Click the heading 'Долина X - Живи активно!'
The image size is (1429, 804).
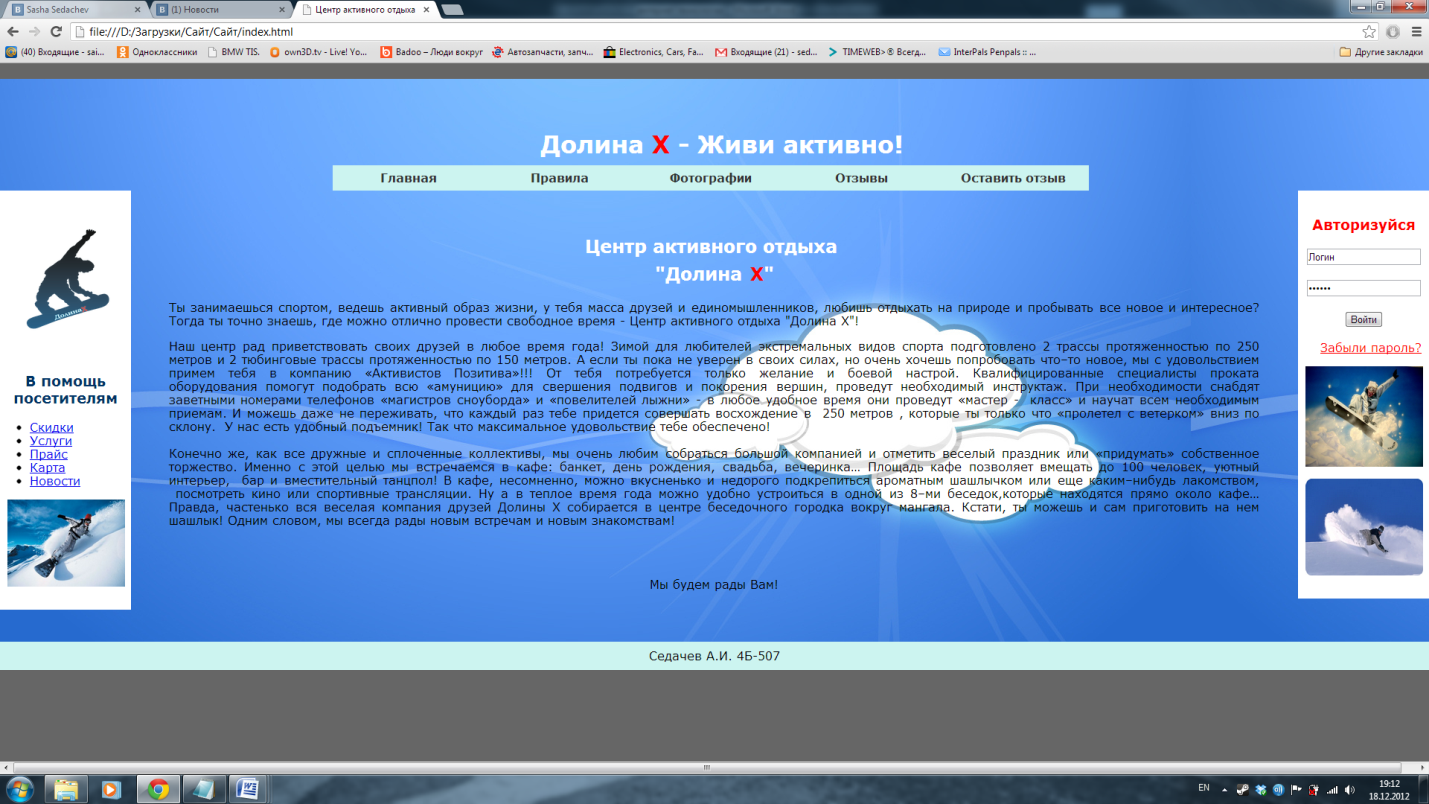coord(721,145)
